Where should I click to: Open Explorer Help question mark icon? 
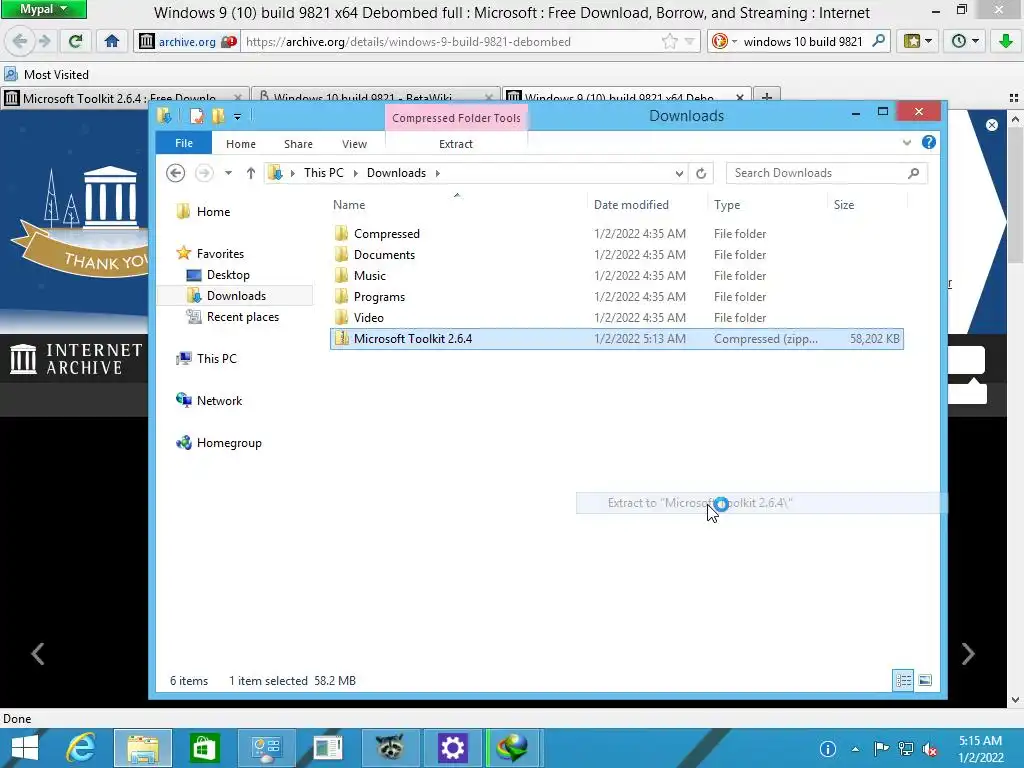929,142
